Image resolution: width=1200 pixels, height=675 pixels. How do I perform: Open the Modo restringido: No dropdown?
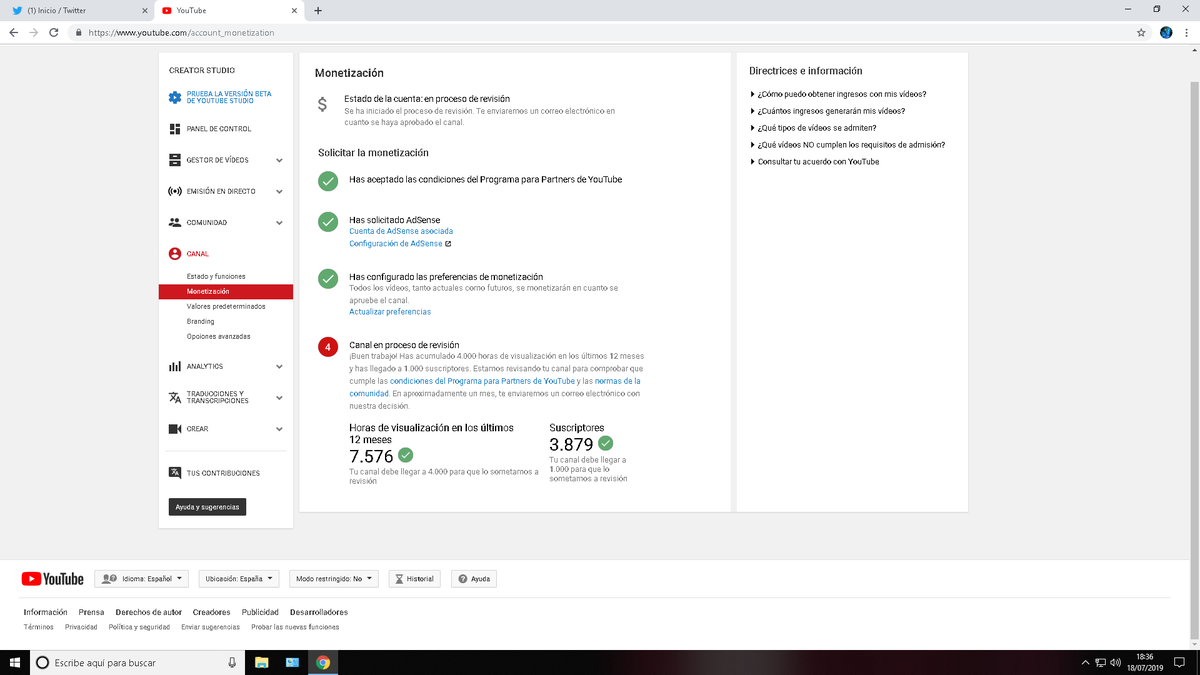pos(333,579)
